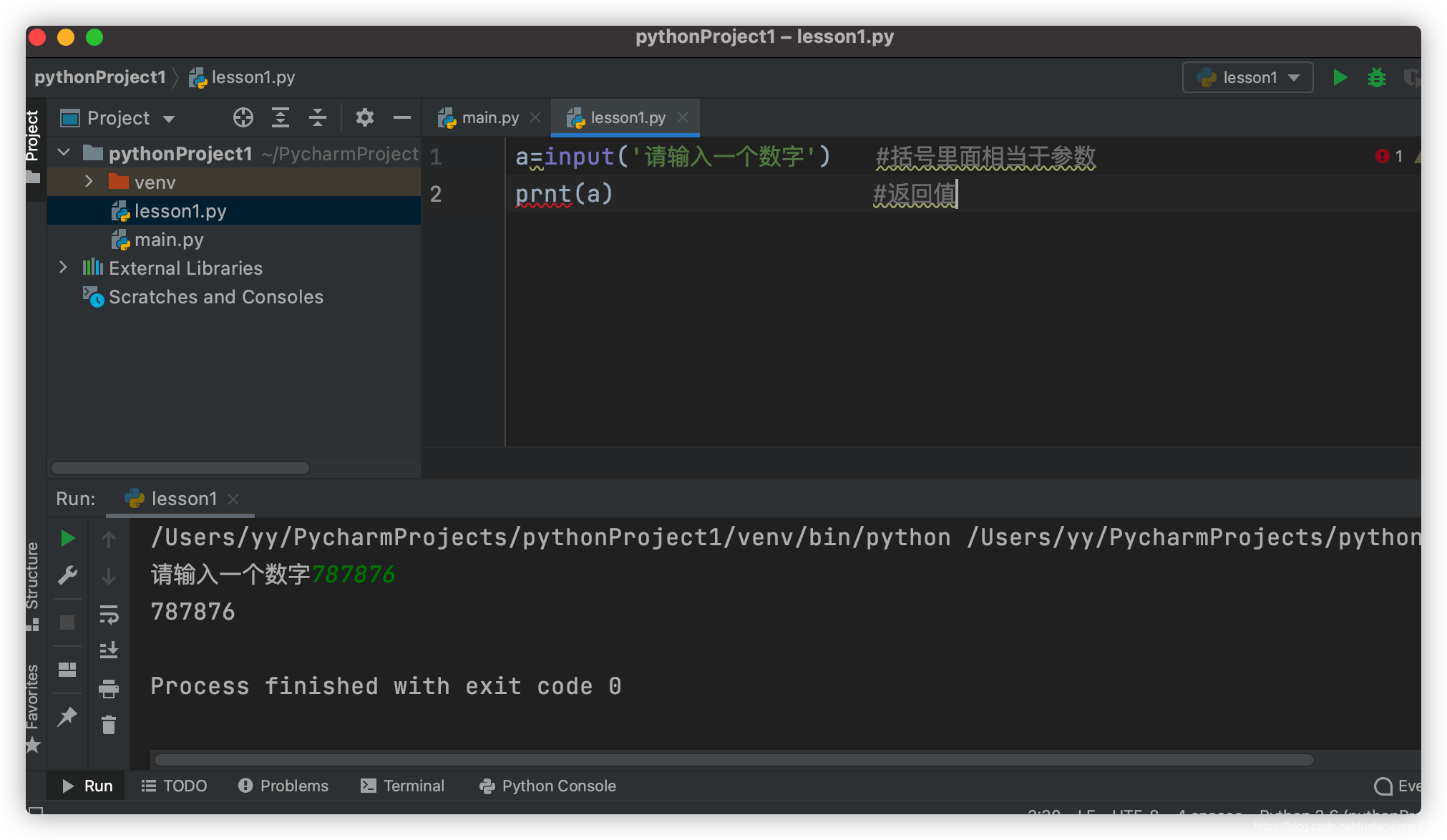Click the pythonProject1 breadcrumb
This screenshot has width=1447, height=840.
click(100, 77)
